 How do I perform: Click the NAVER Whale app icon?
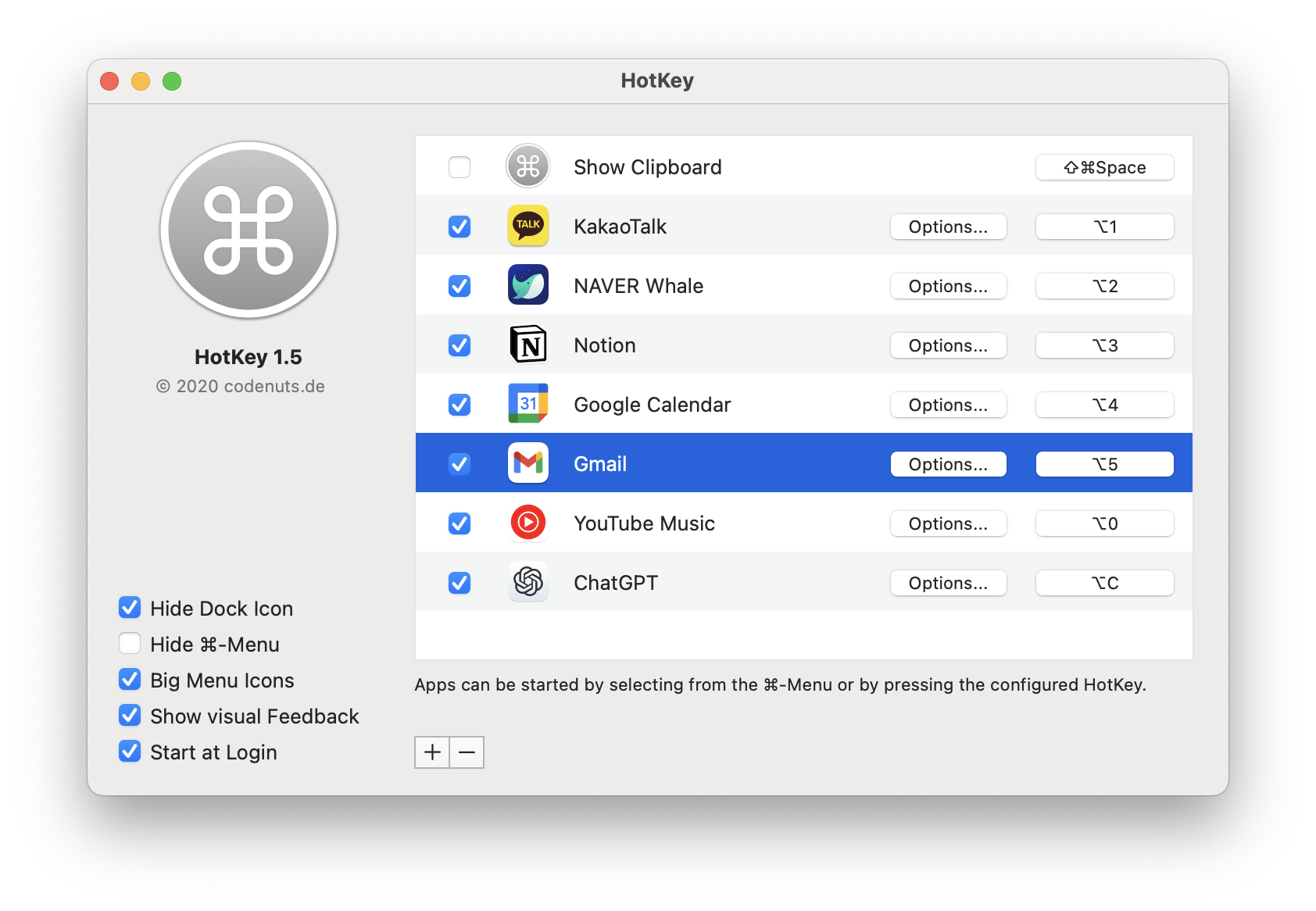tap(528, 285)
